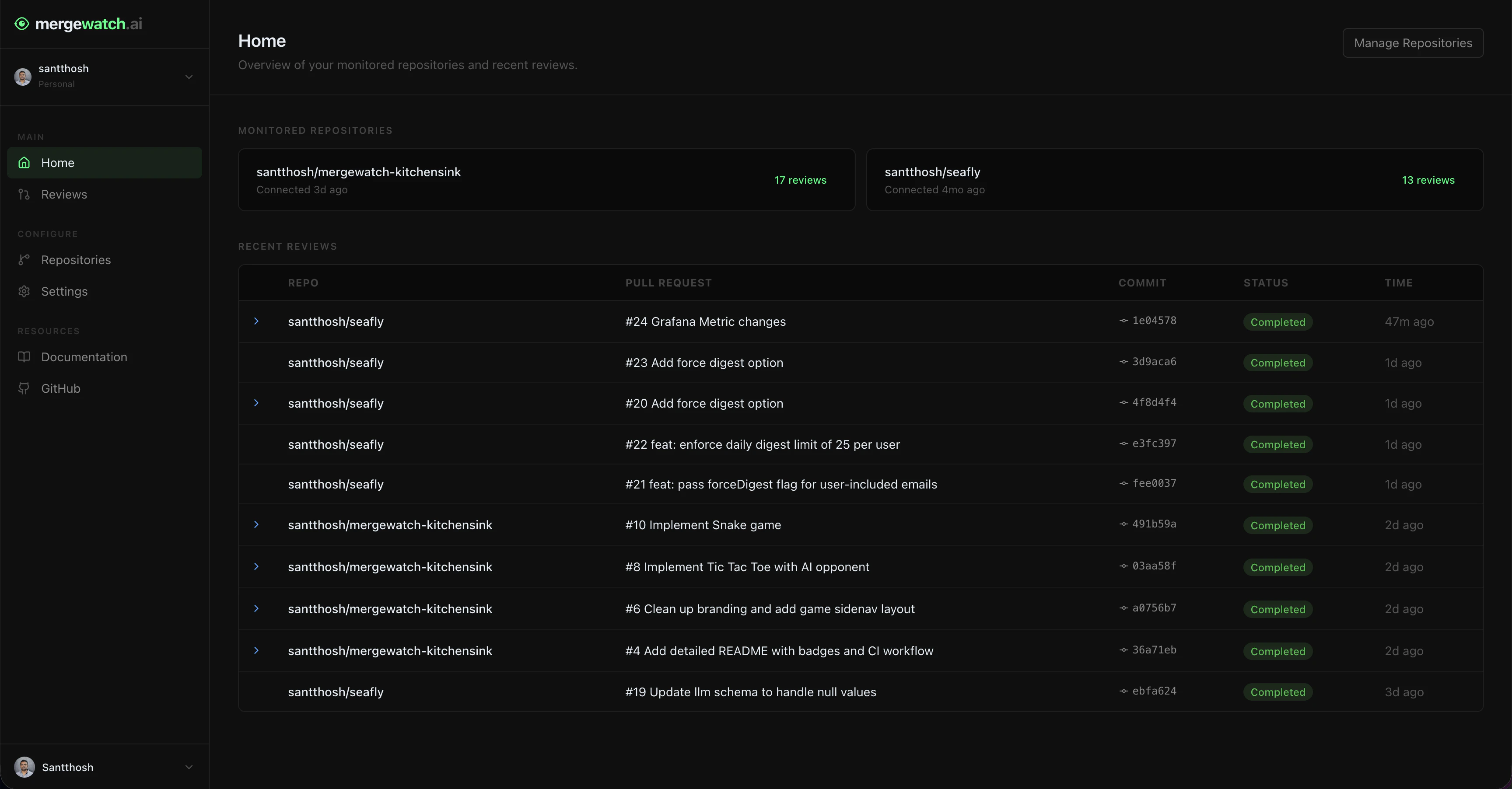Image resolution: width=1512 pixels, height=789 pixels.
Task: Open Settings using the gear icon
Action: [x=24, y=292]
